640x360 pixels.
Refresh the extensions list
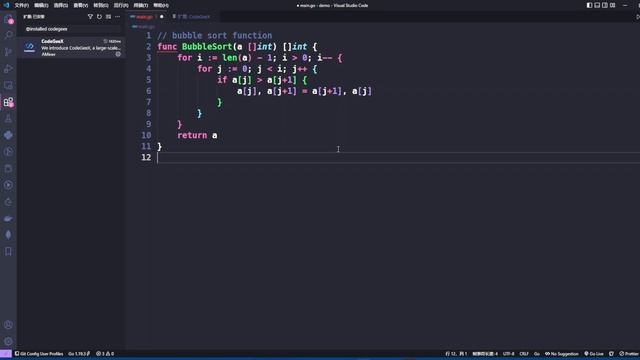99,17
